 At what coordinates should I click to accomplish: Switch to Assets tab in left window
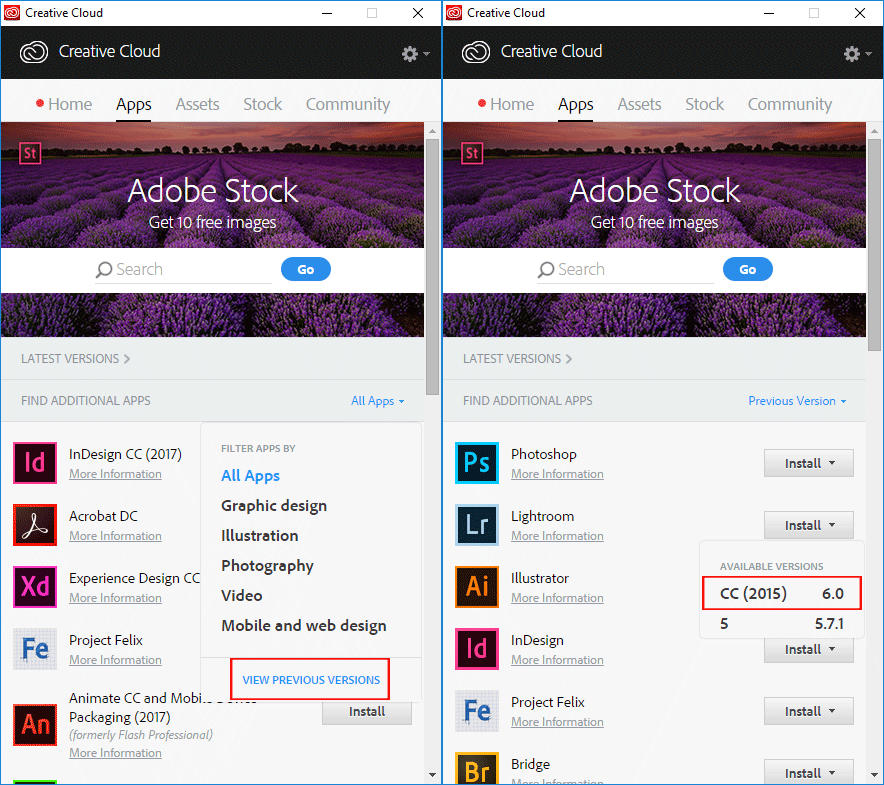[x=197, y=104]
